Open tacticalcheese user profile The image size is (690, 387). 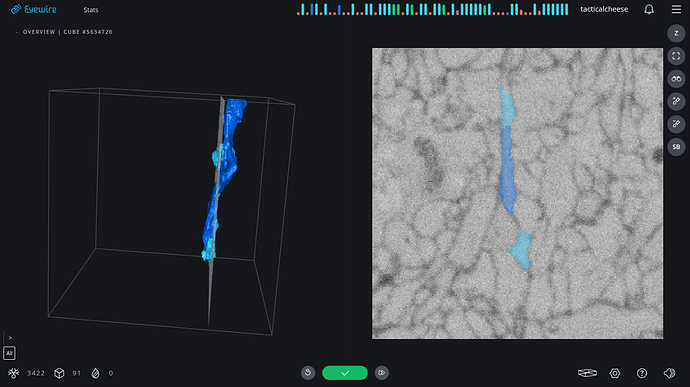[604, 9]
